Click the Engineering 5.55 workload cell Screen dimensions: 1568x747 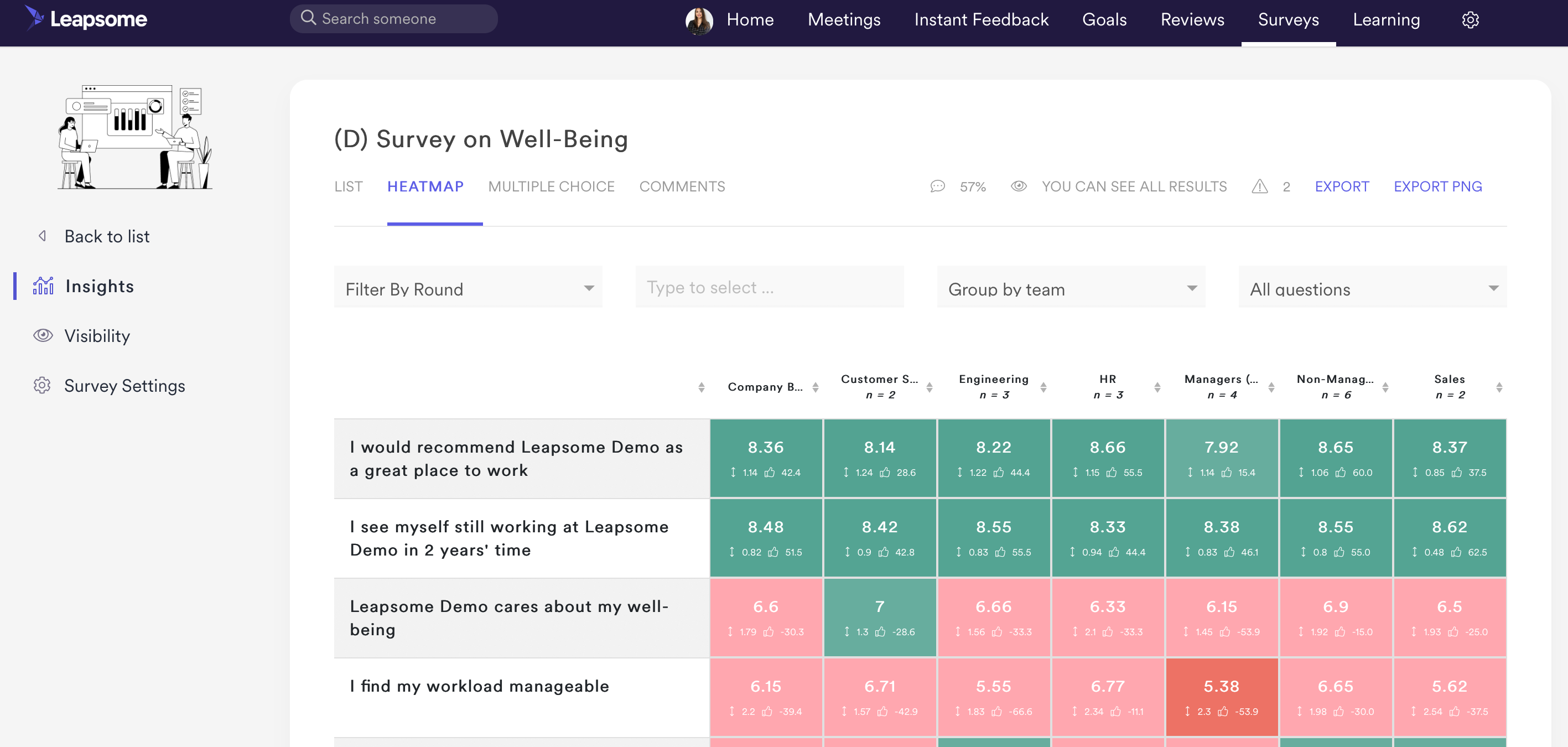click(993, 697)
